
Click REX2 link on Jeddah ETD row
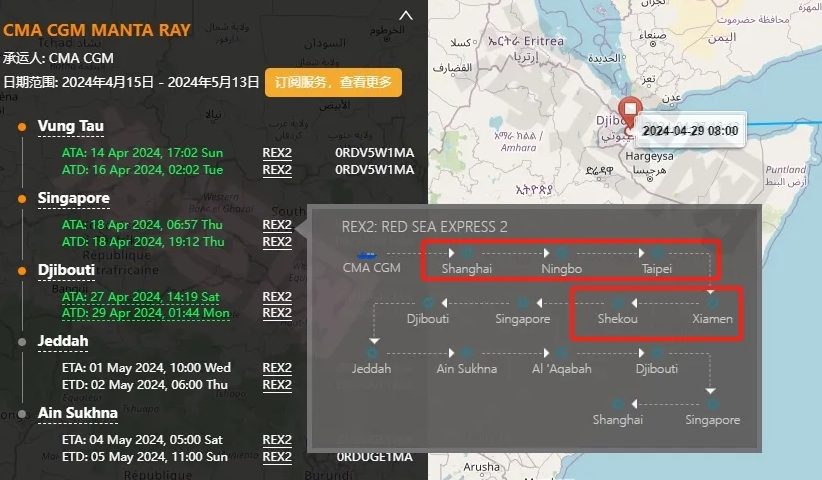(x=277, y=385)
